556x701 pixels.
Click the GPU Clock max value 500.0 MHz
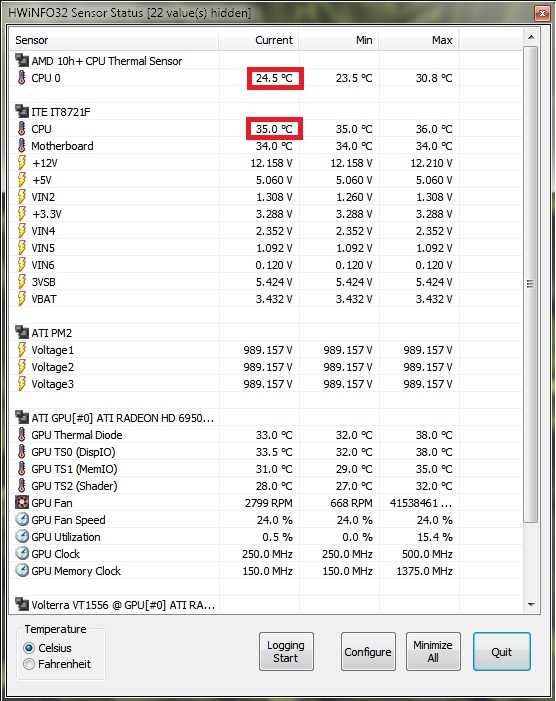click(427, 553)
